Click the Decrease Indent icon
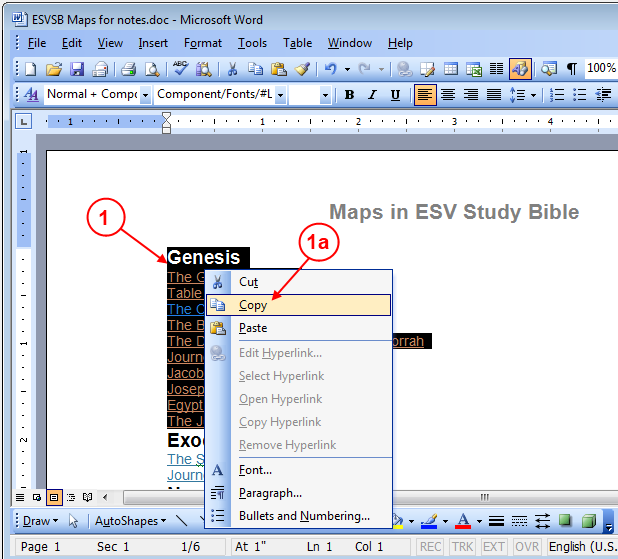 pos(603,95)
